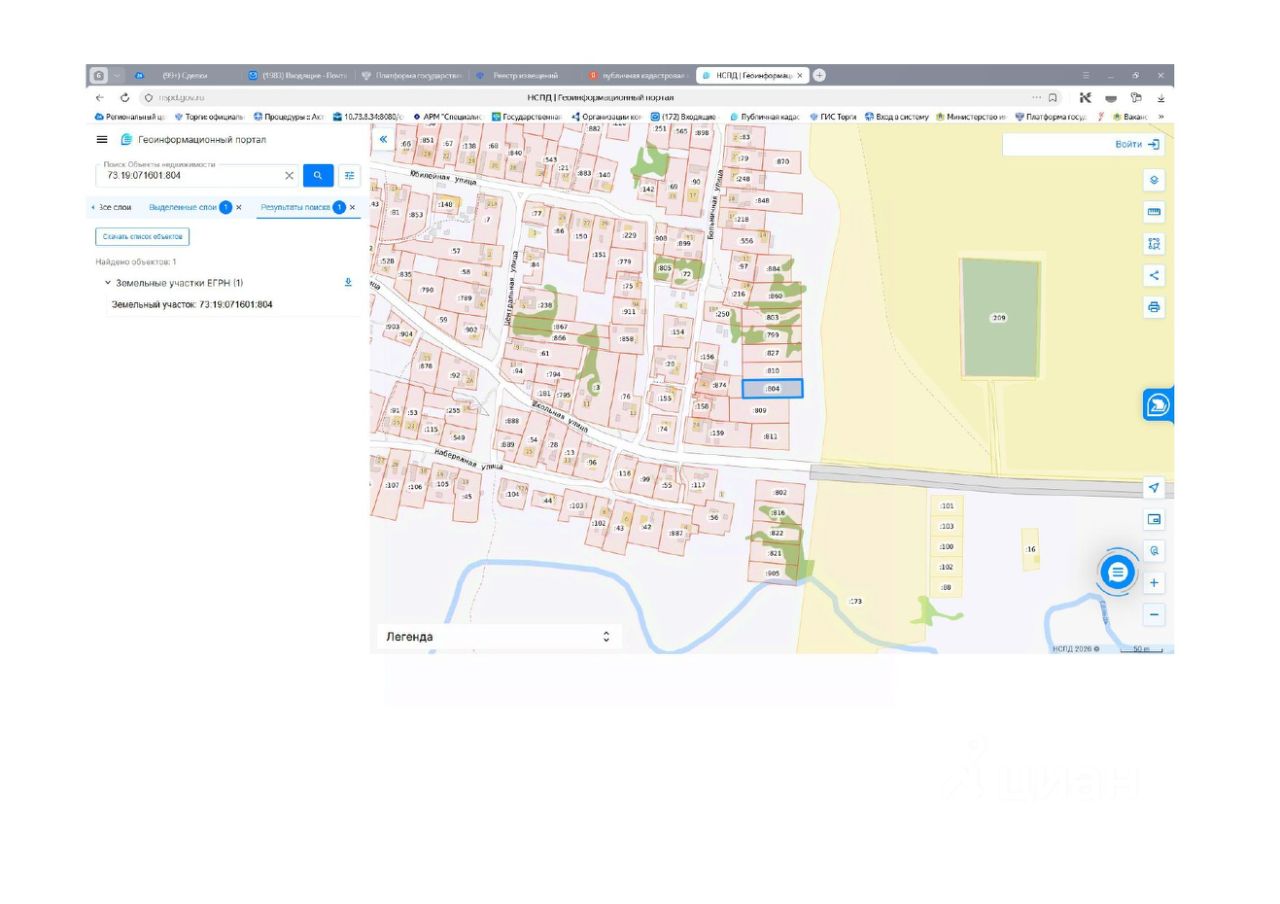The image size is (1280, 904).
Task: Click the Геоинформационный портал logo icon
Action: point(126,139)
